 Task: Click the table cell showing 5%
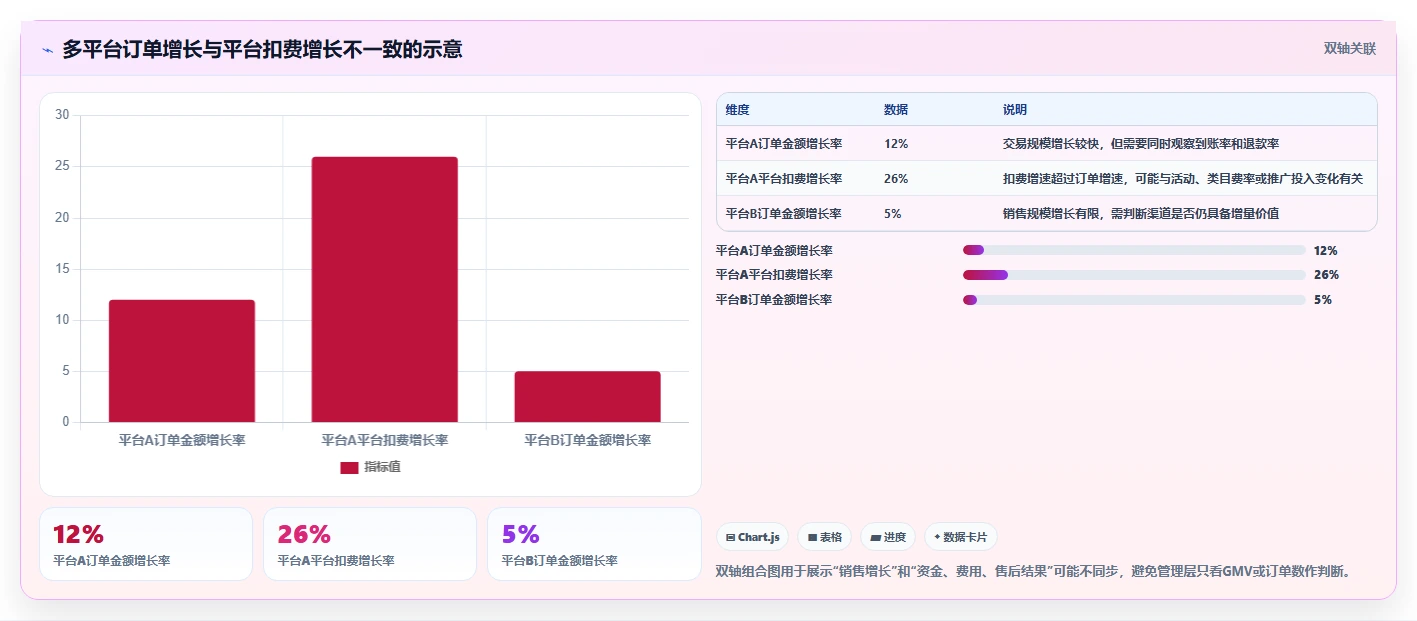[x=893, y=213]
